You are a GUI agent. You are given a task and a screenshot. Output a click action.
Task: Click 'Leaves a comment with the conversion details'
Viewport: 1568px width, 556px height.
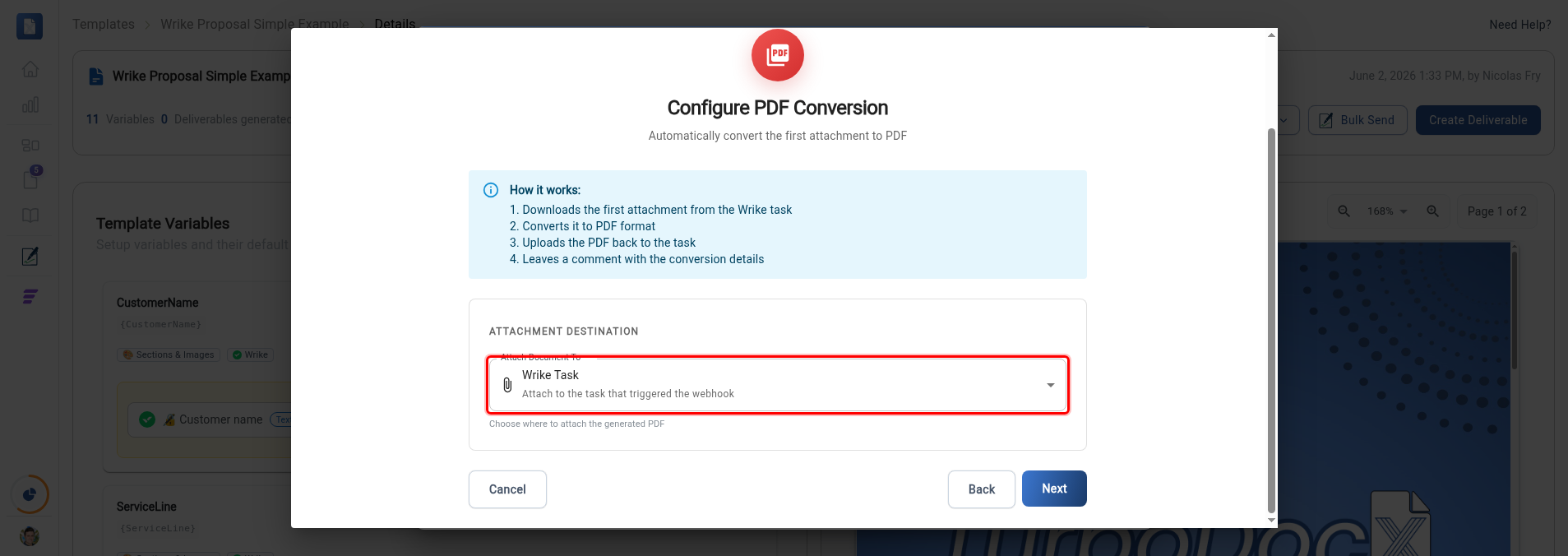643,259
